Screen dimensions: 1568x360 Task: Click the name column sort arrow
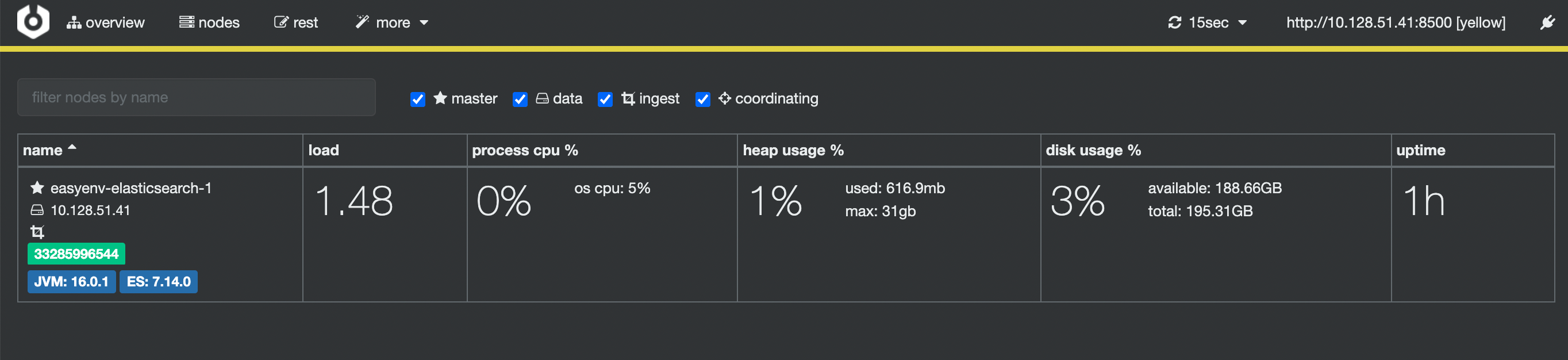click(72, 147)
